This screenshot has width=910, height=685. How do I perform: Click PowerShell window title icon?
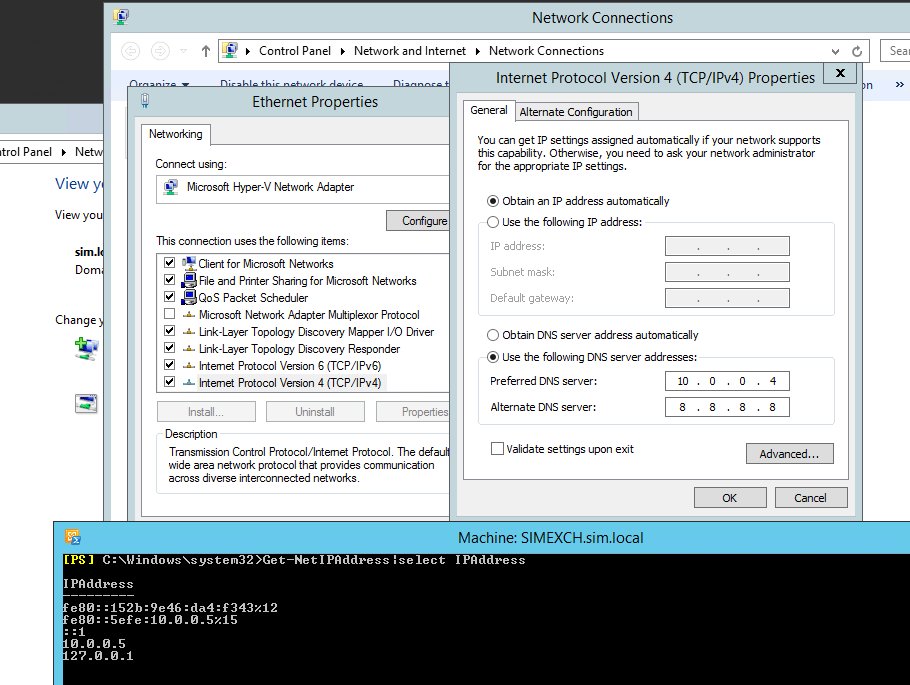[x=73, y=537]
